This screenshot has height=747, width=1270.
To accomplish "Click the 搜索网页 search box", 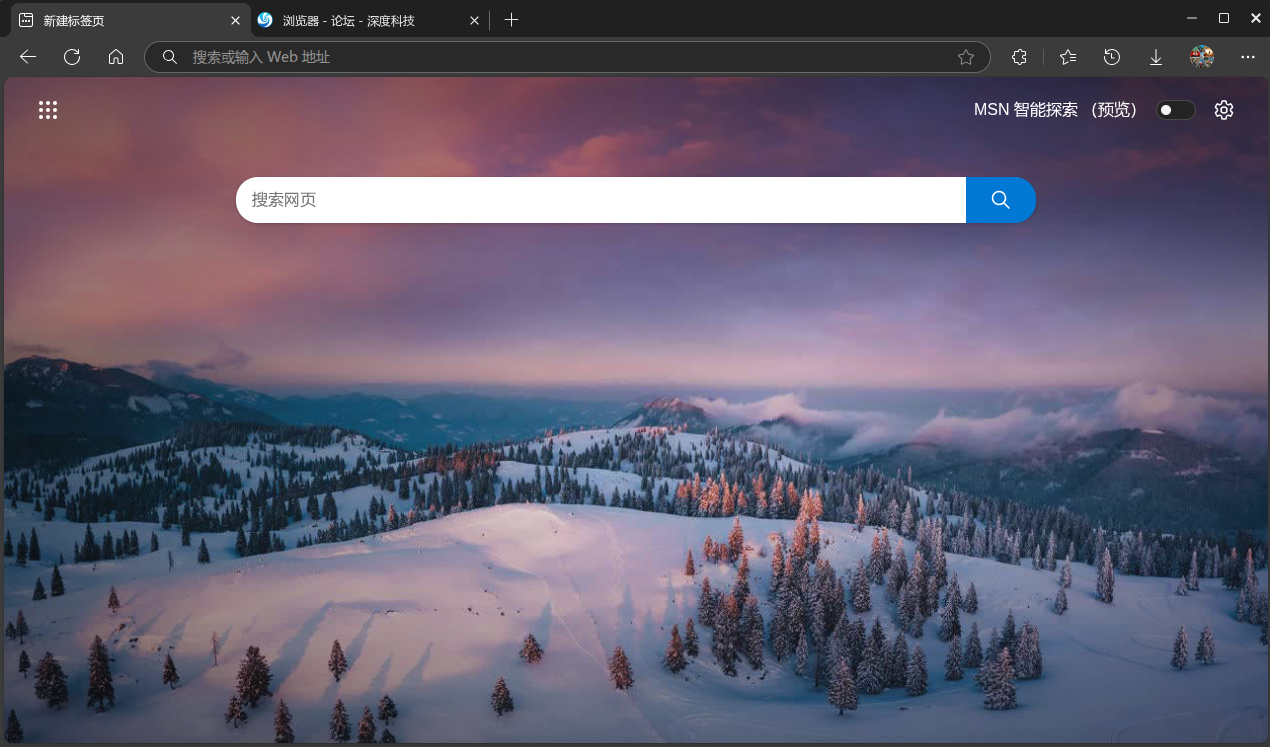I will (601, 200).
